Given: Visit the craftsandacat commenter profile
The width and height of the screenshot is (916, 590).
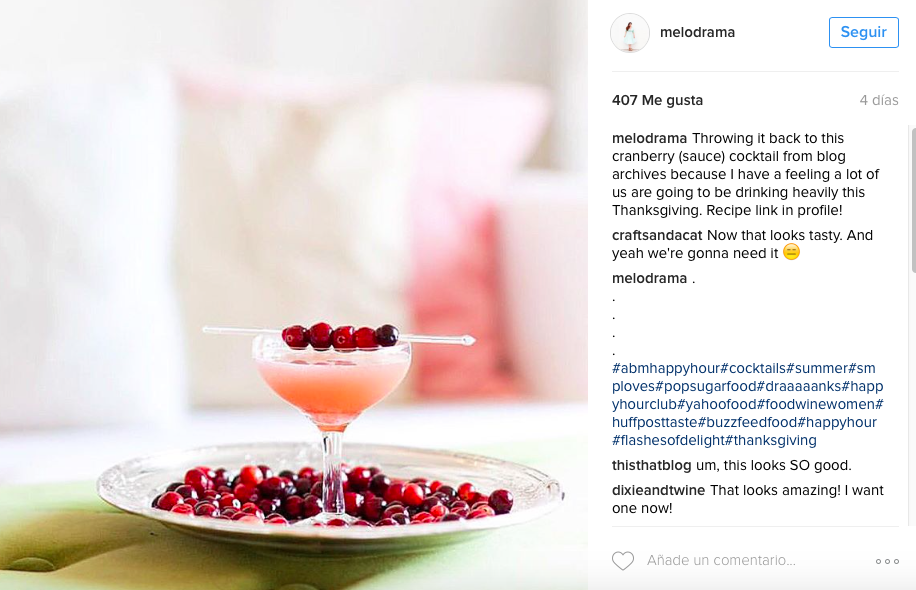Looking at the screenshot, I should pyautogui.click(x=657, y=235).
